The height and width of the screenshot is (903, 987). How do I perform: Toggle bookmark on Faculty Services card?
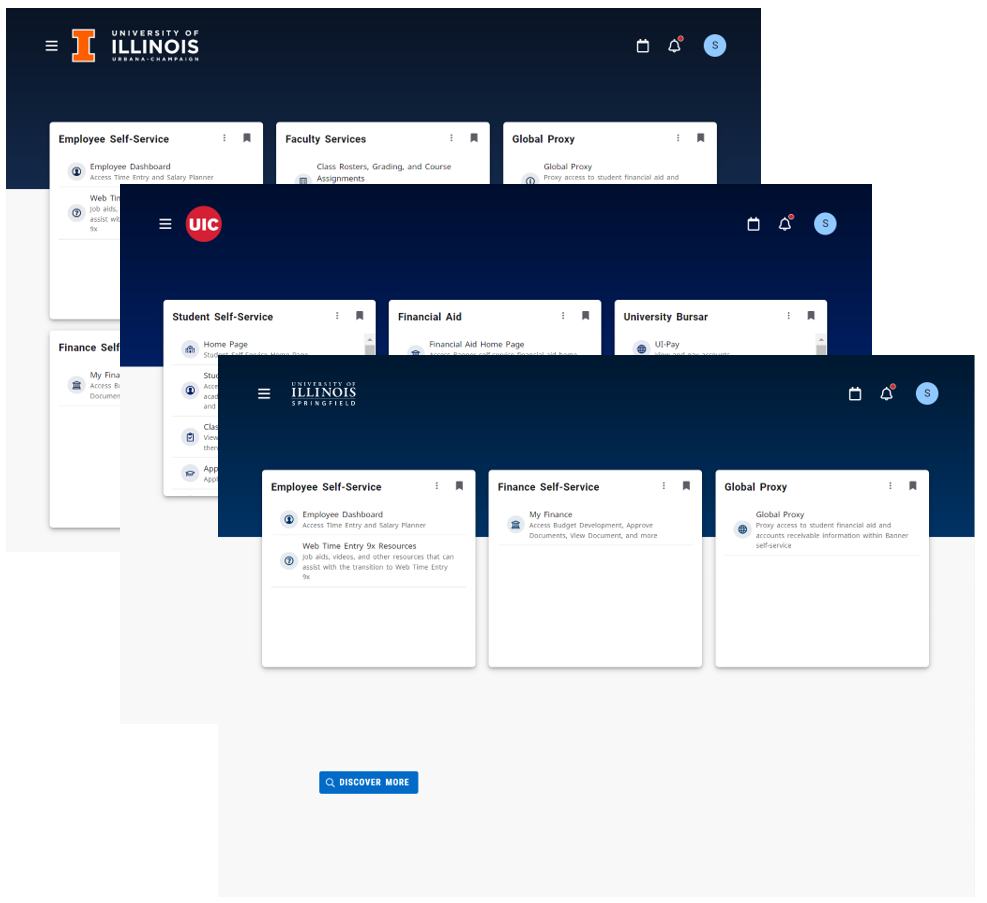click(x=474, y=138)
